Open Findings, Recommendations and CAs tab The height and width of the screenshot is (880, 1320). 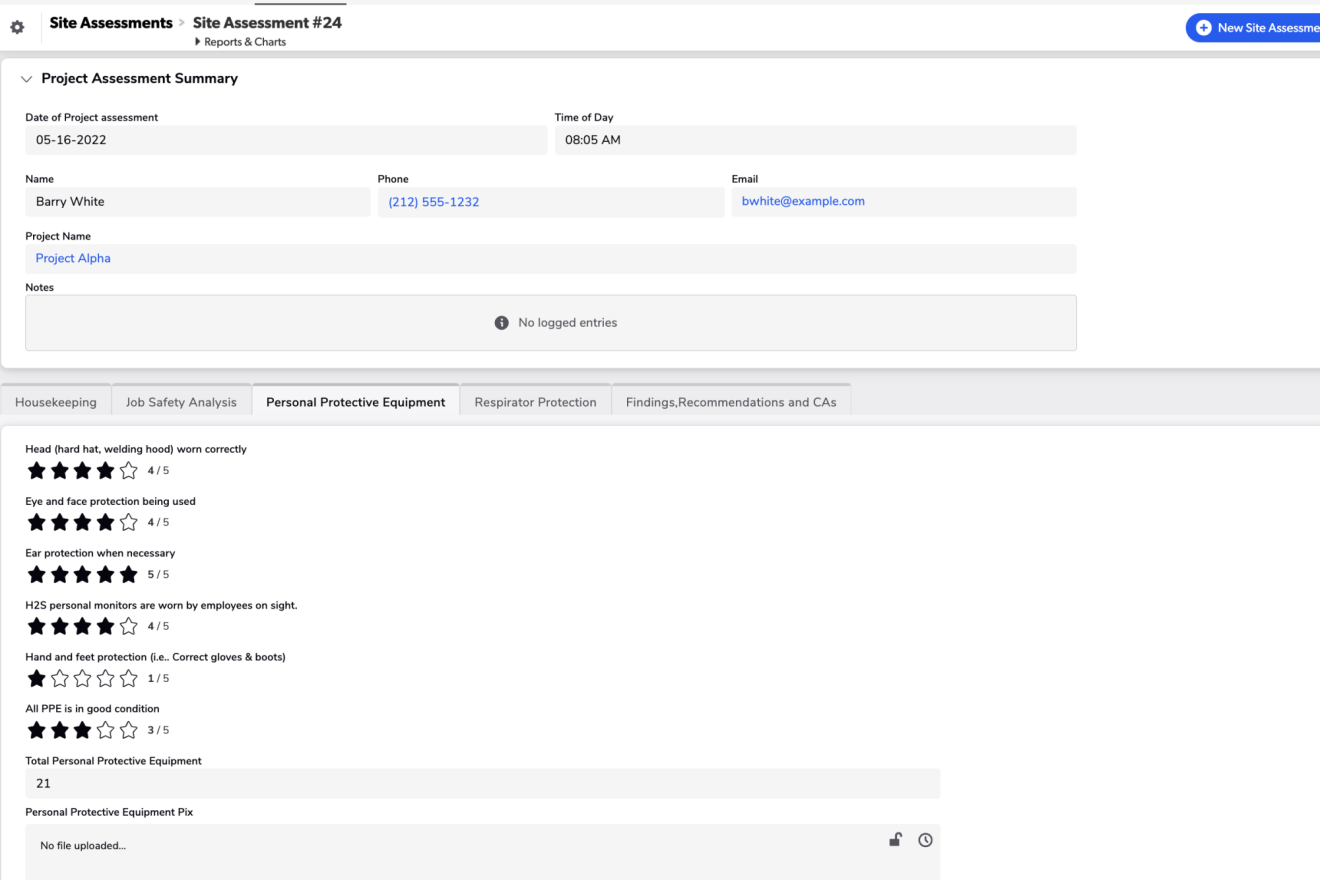coord(731,402)
